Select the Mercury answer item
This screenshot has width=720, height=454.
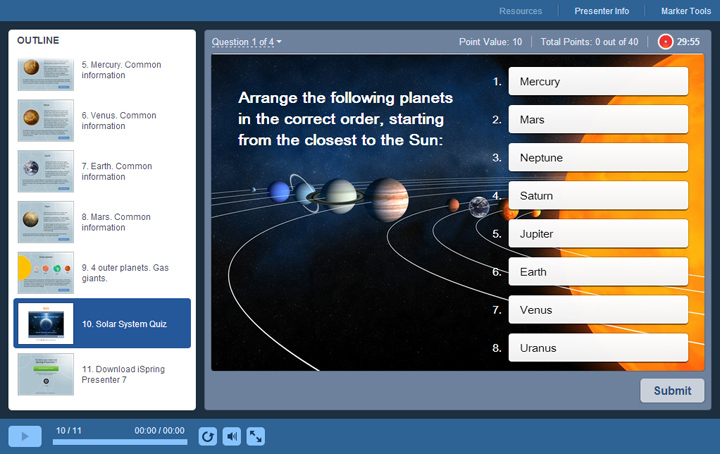coord(598,81)
